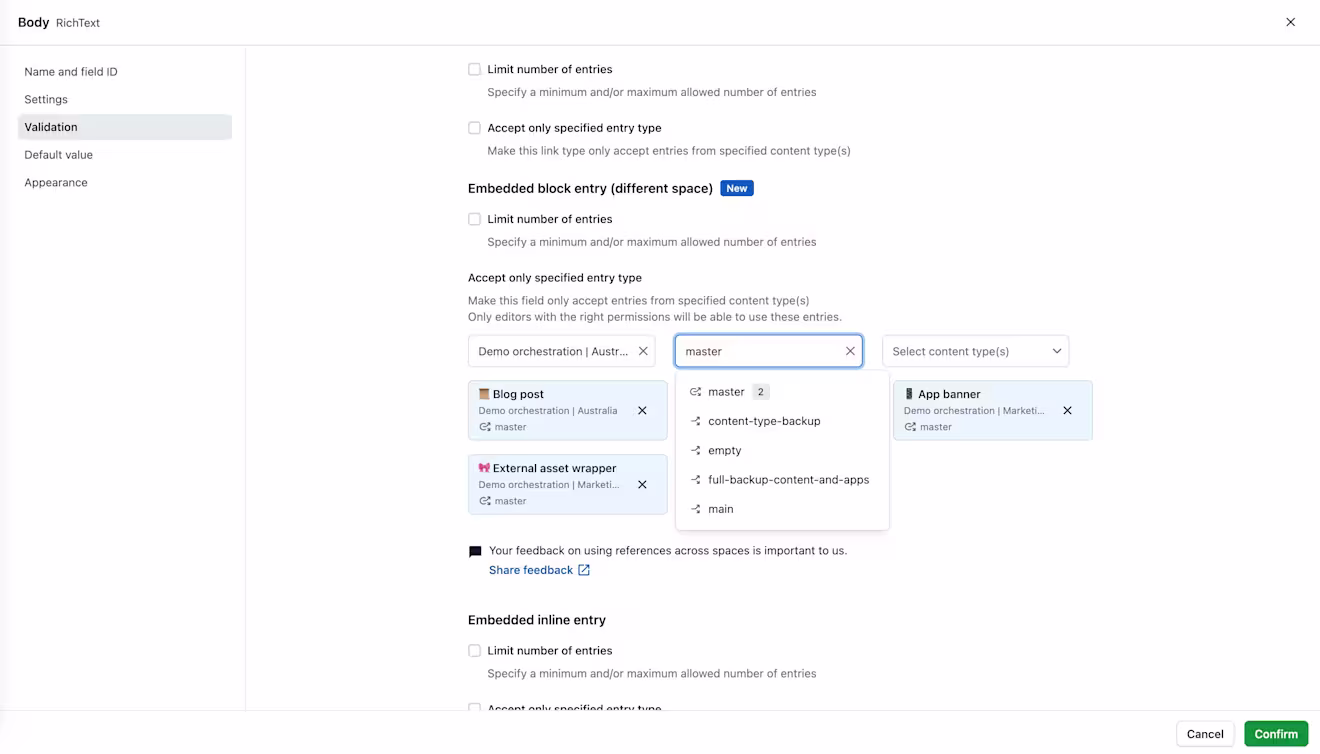The width and height of the screenshot is (1320, 754).
Task: Close the Body field dialog
Action: point(1290,22)
